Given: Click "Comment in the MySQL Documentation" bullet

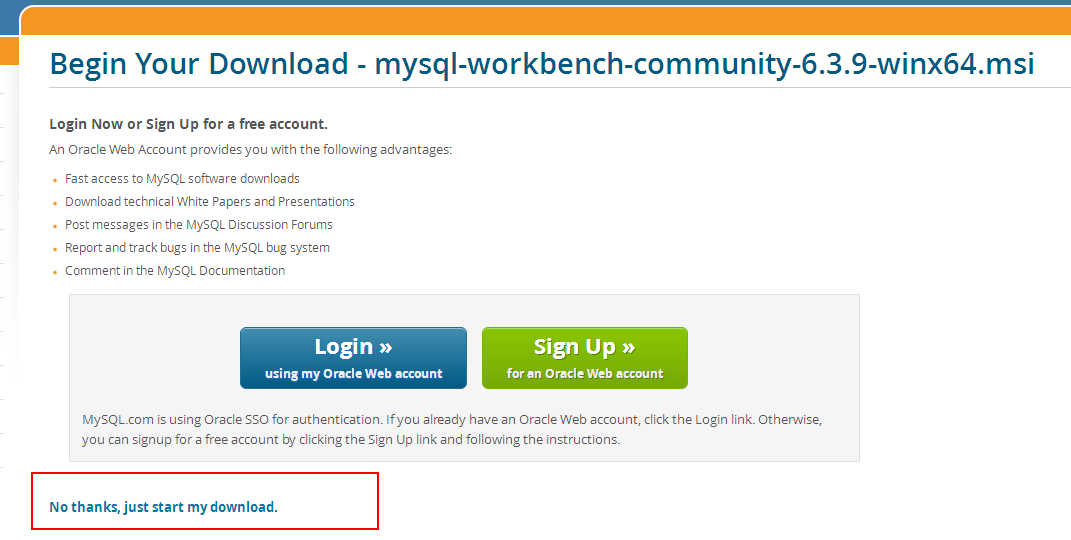Looking at the screenshot, I should tap(175, 271).
